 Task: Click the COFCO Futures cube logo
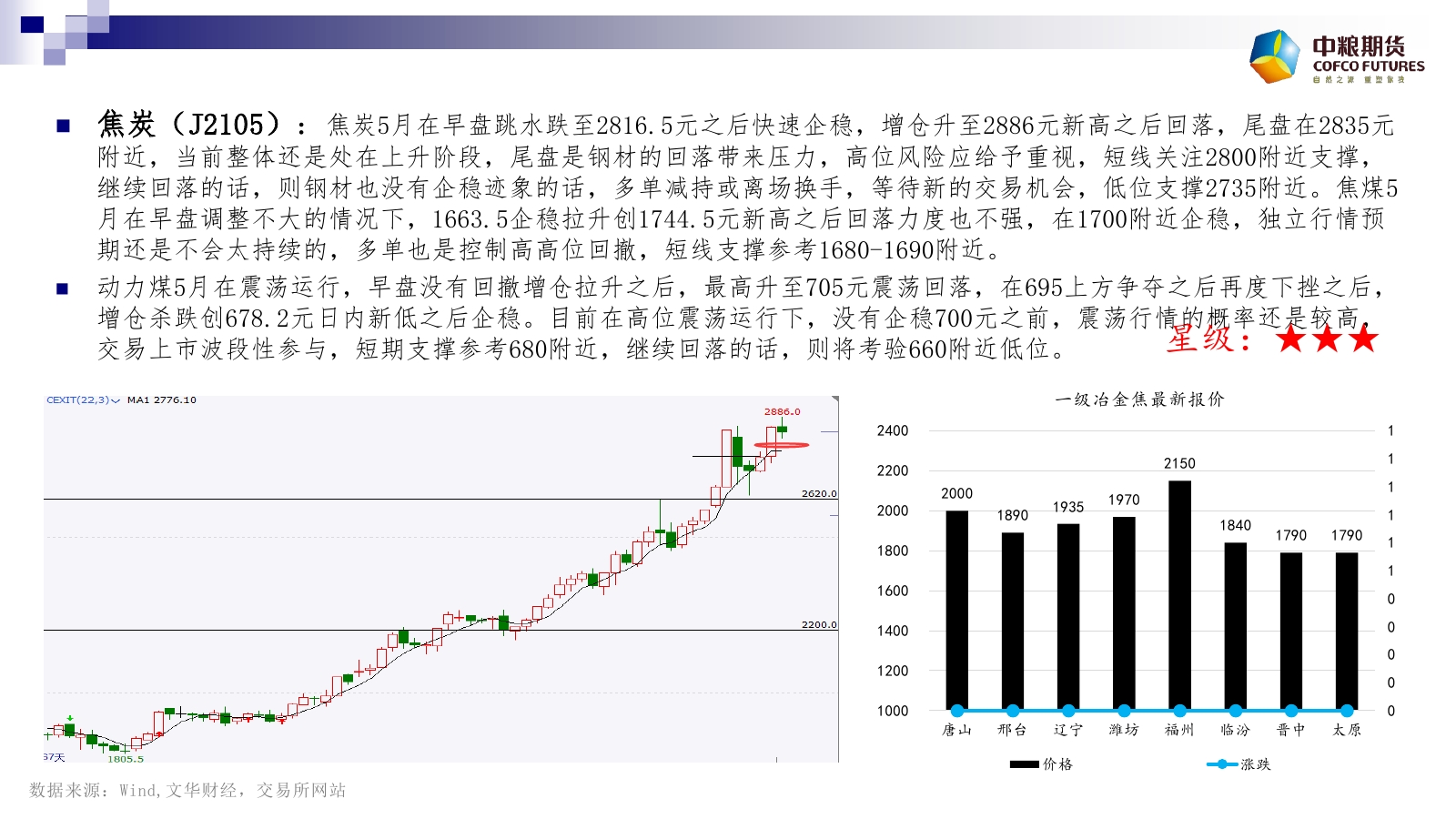tap(1275, 56)
